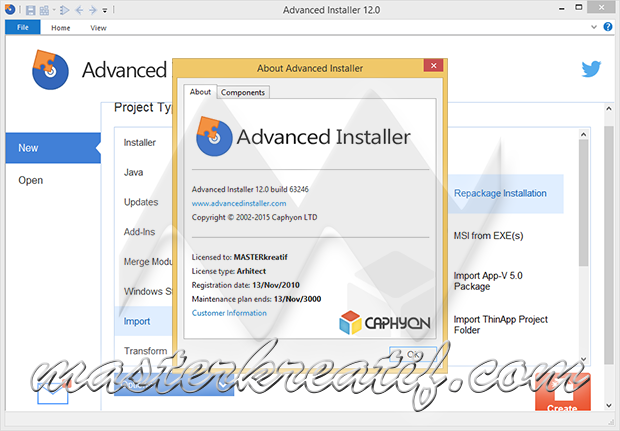Click the outer page scrollbar up arrow
The height and width of the screenshot is (431, 620).
click(609, 108)
